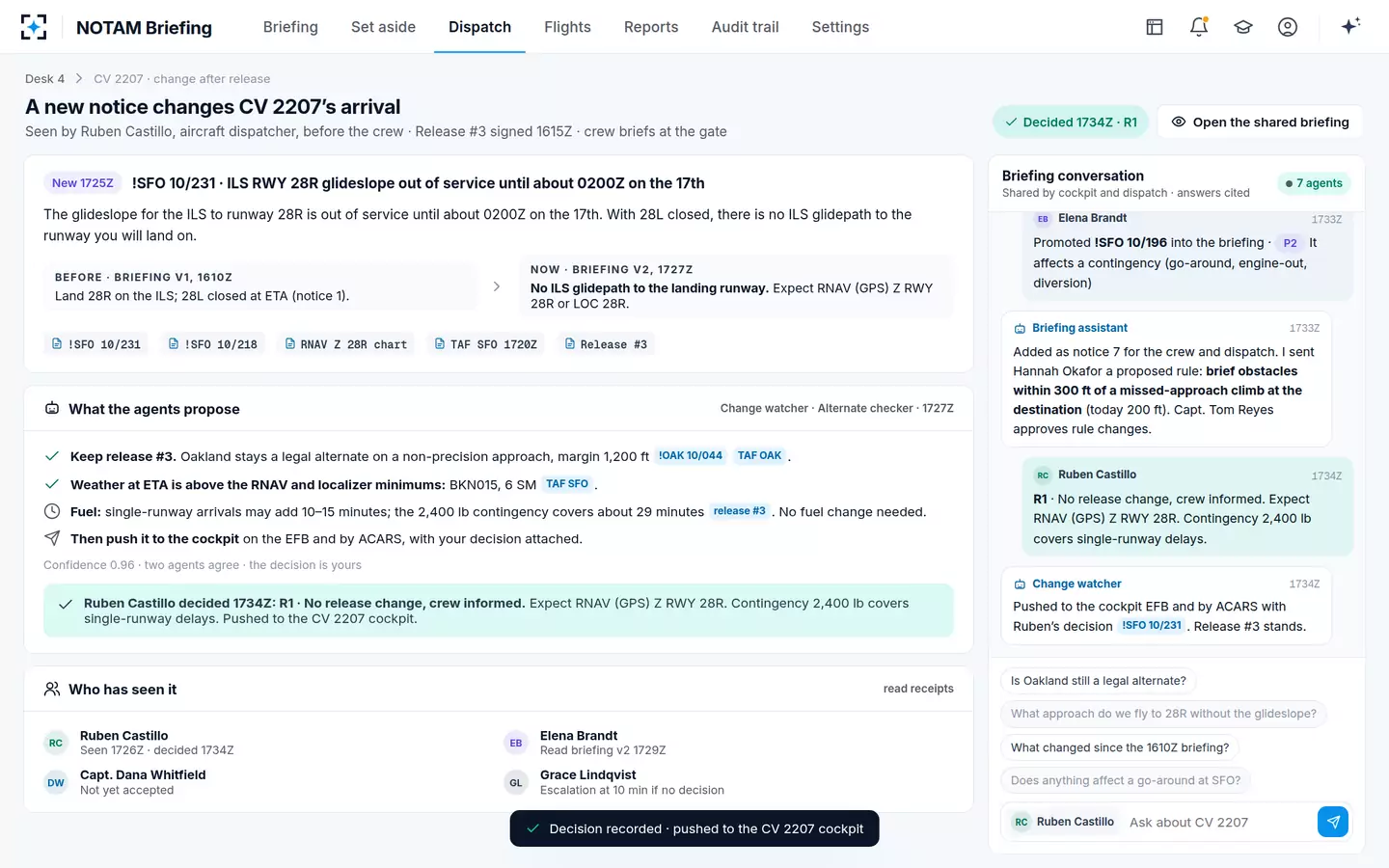The width and height of the screenshot is (1389, 868).
Task: Click the clock icon beside Fuel
Action: [52, 512]
